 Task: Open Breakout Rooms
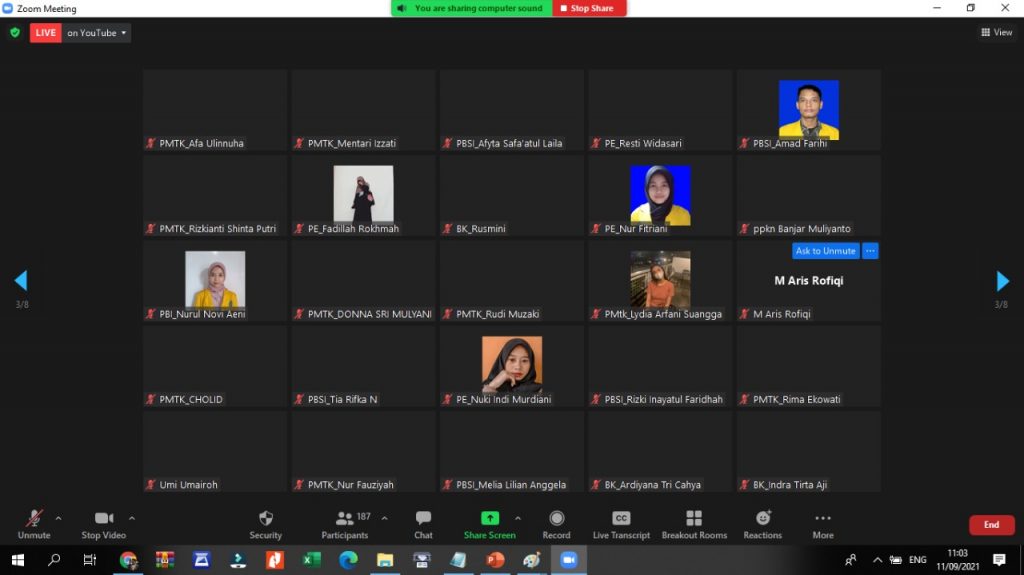pyautogui.click(x=694, y=518)
